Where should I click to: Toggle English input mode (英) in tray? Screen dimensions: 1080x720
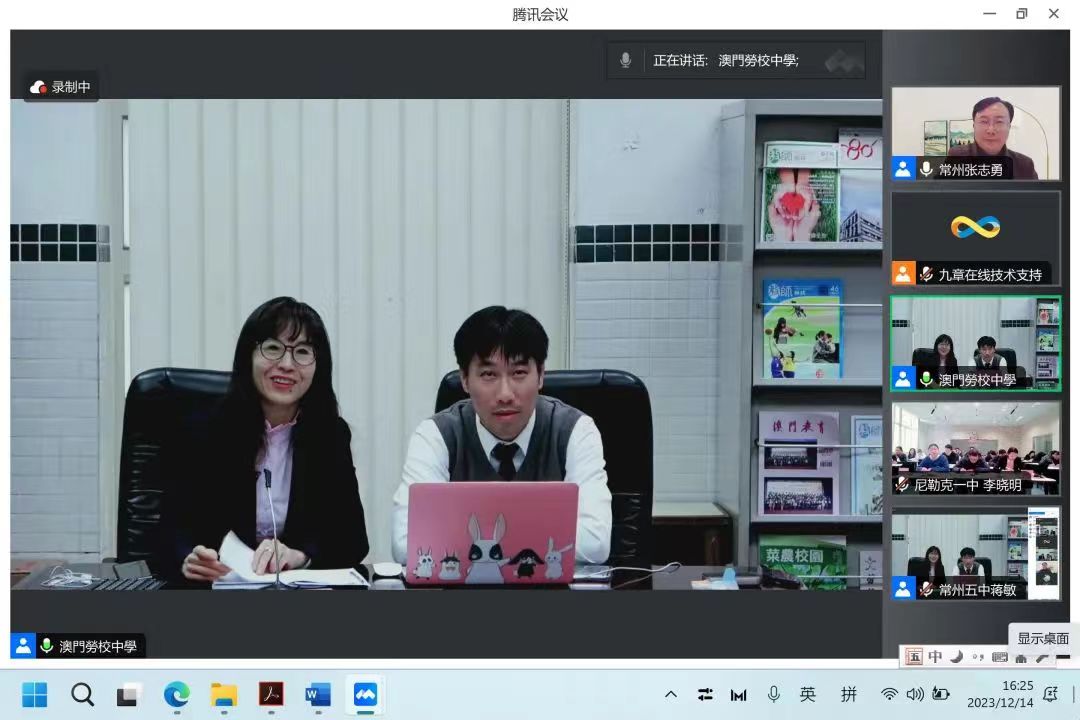pyautogui.click(x=808, y=694)
